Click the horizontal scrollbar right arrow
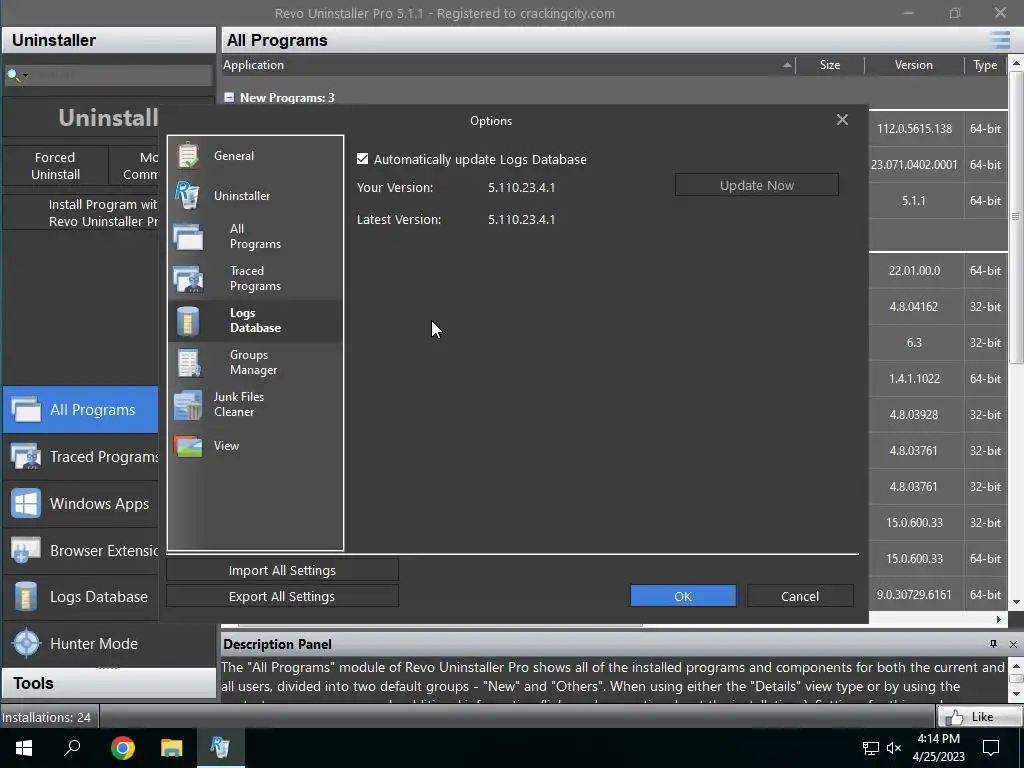 pos(999,619)
